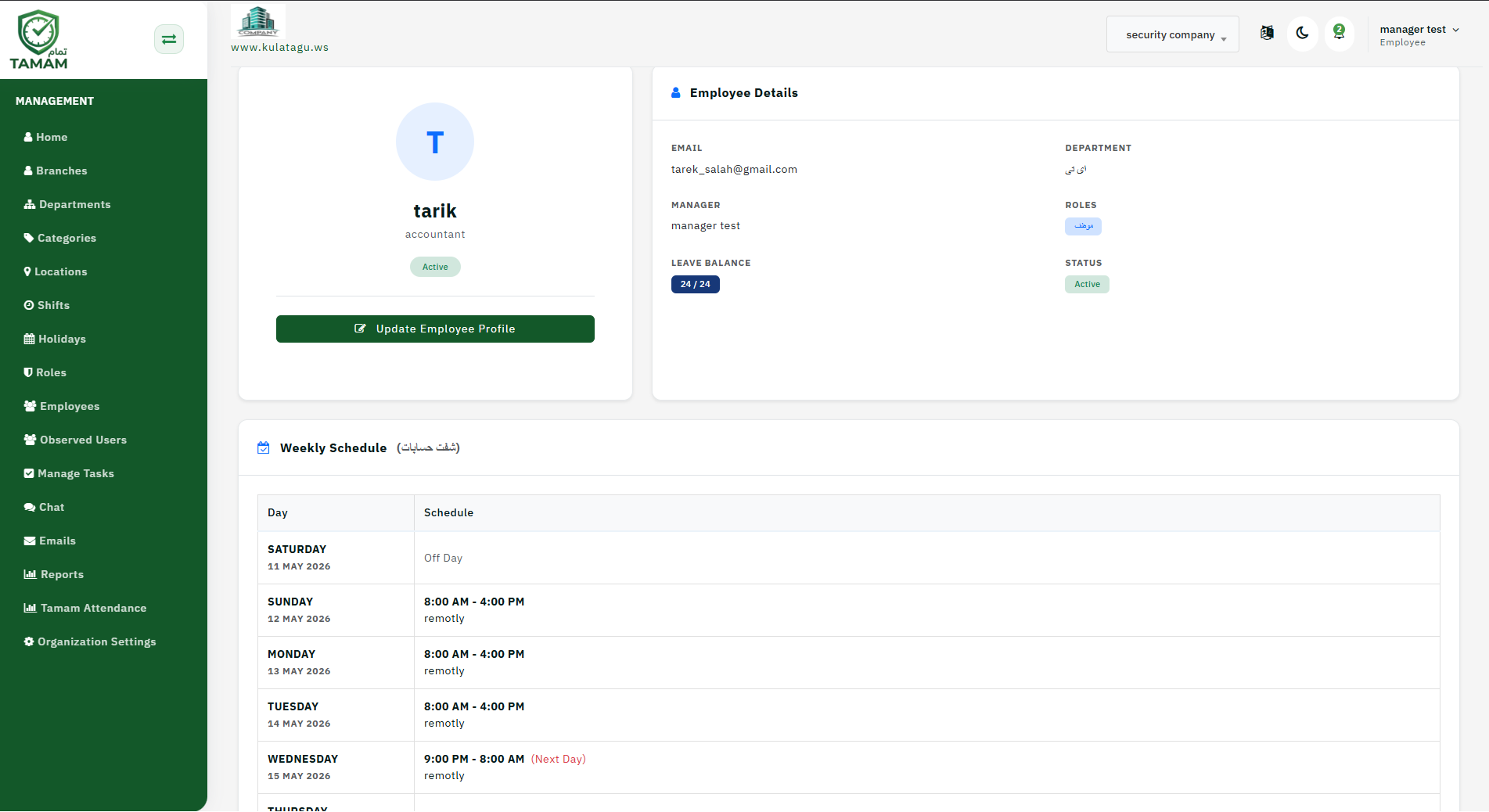
Task: Click the Manage Tasks check icon
Action: pyautogui.click(x=29, y=473)
